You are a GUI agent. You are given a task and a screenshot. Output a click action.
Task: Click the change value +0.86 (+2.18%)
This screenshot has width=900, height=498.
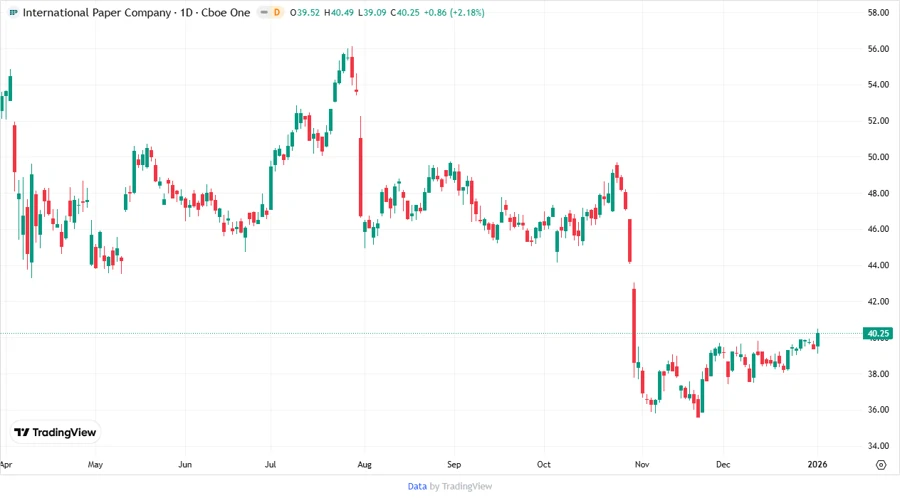coord(454,13)
